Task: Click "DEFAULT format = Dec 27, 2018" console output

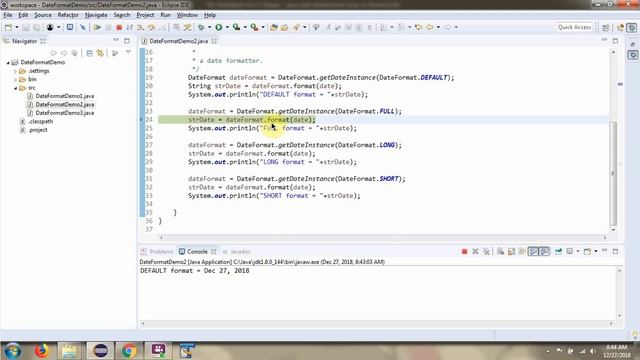Action: pos(195,271)
